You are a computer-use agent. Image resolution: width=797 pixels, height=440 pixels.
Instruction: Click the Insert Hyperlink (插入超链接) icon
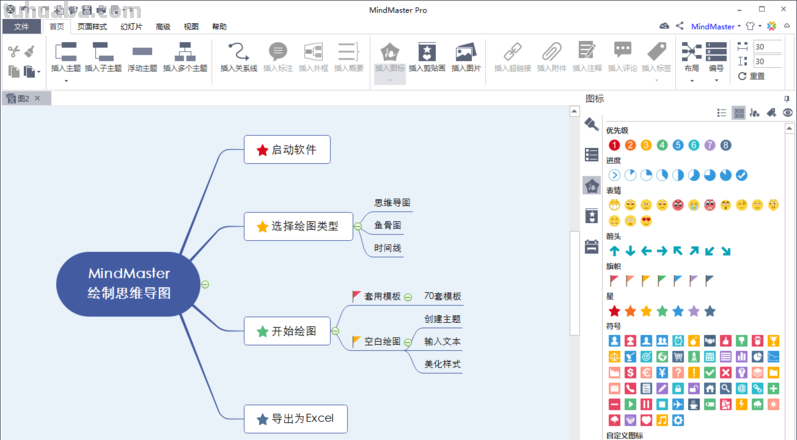[x=512, y=52]
